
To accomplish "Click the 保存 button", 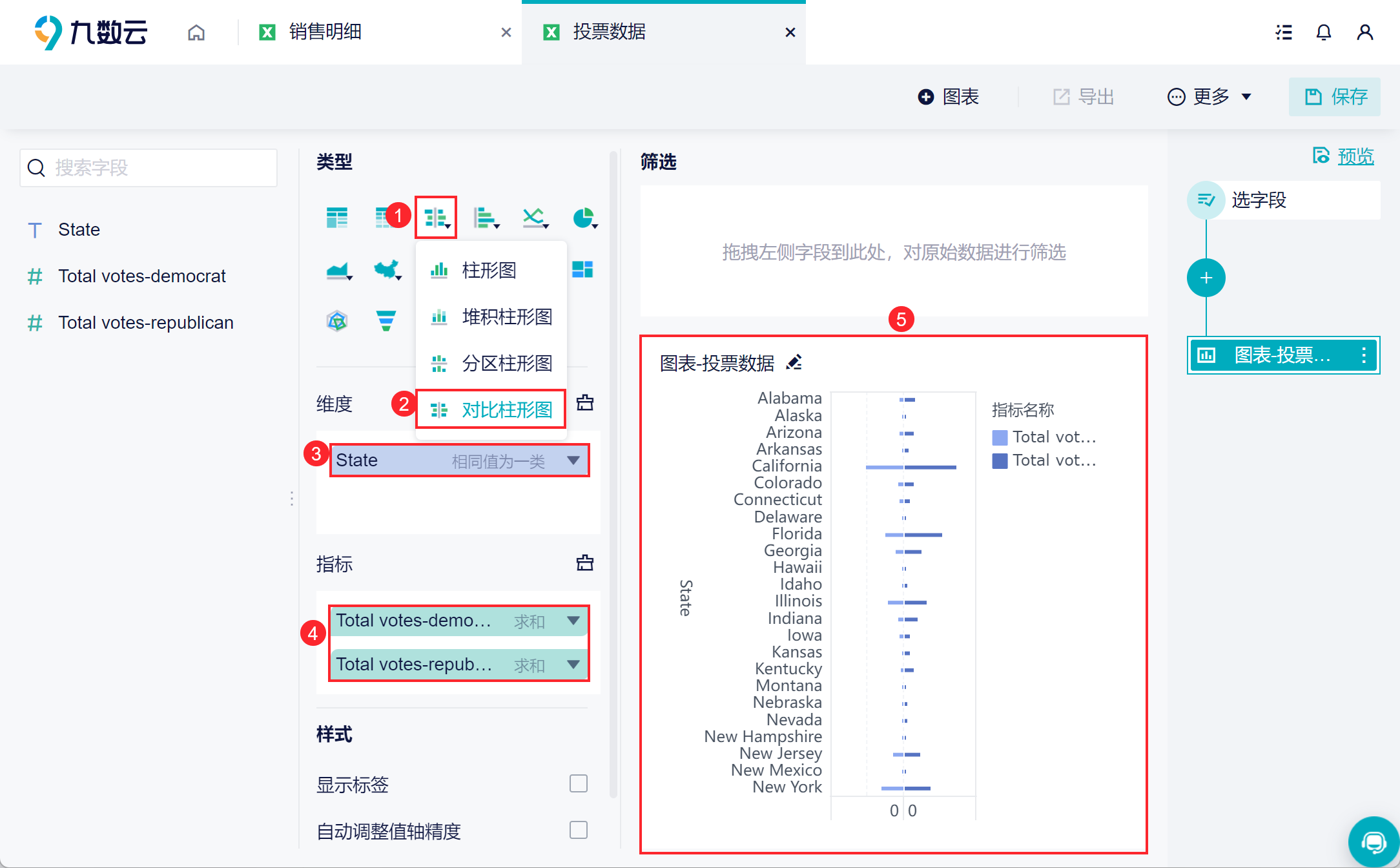I will [x=1334, y=97].
